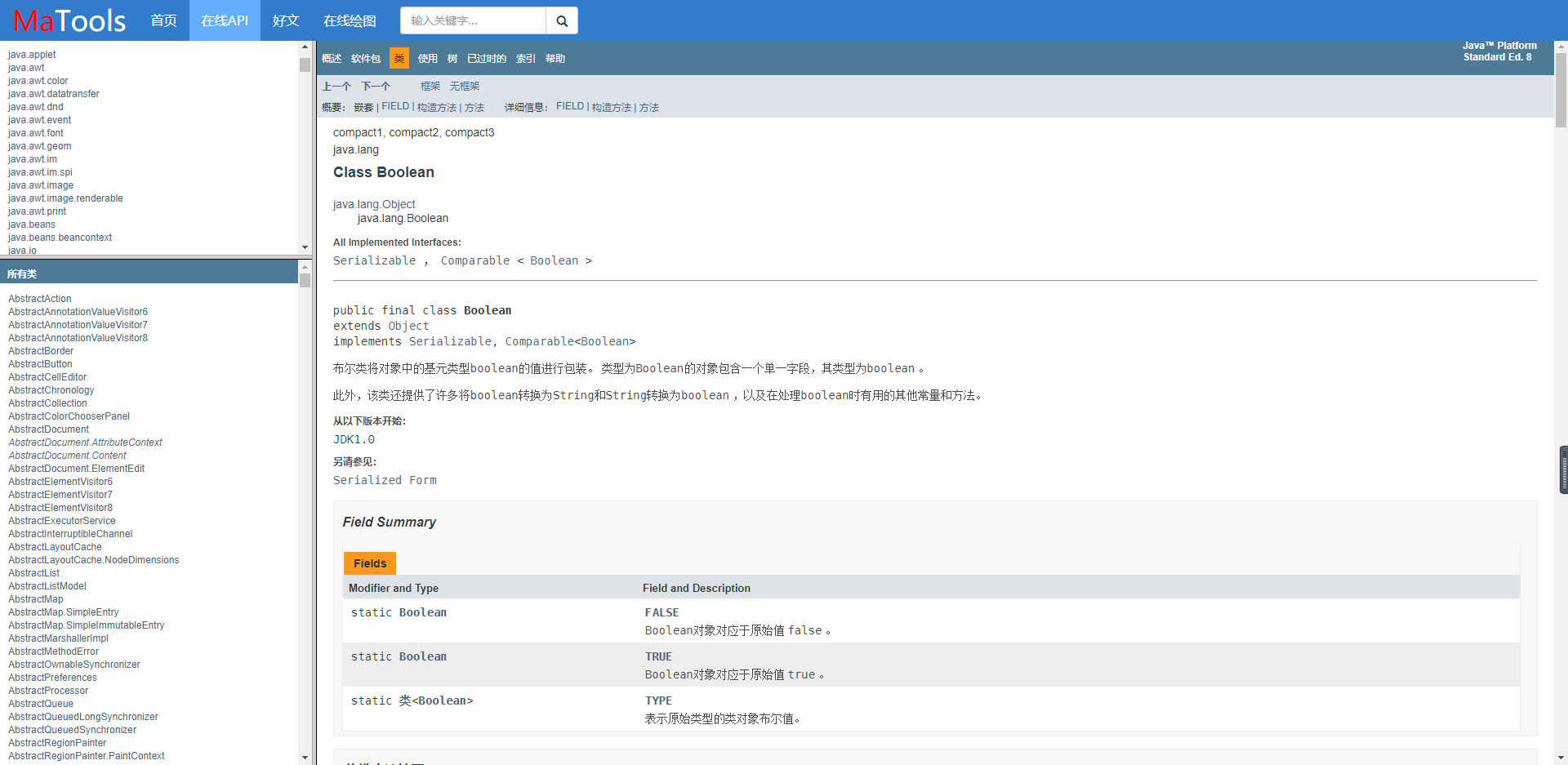
Task: Click the TYPE field link
Action: tap(658, 701)
